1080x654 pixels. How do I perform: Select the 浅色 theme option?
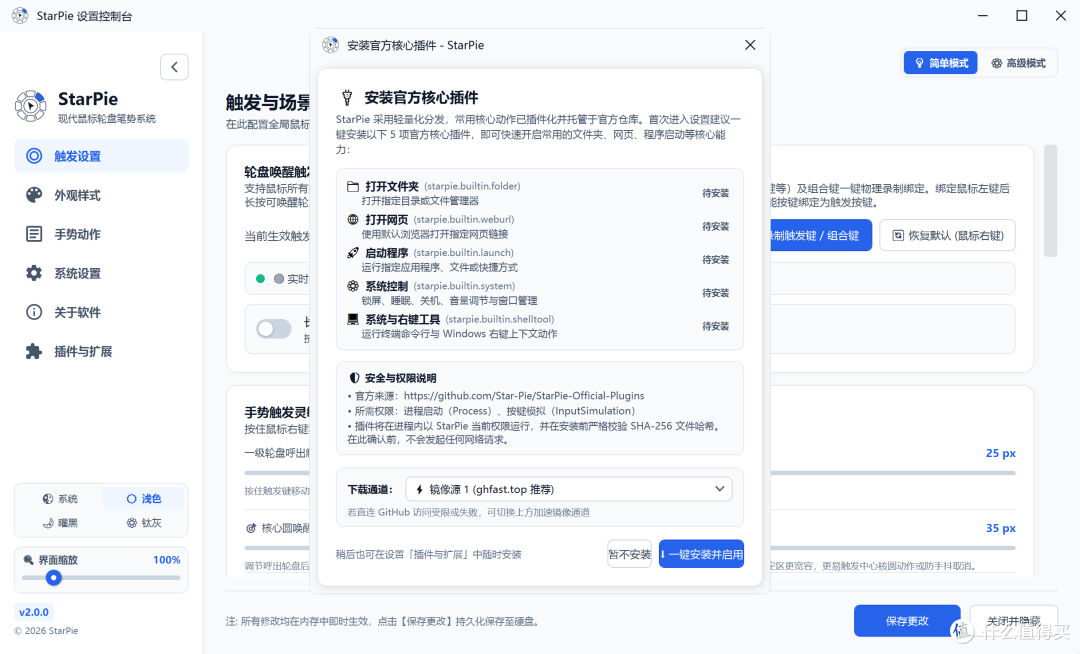click(143, 498)
